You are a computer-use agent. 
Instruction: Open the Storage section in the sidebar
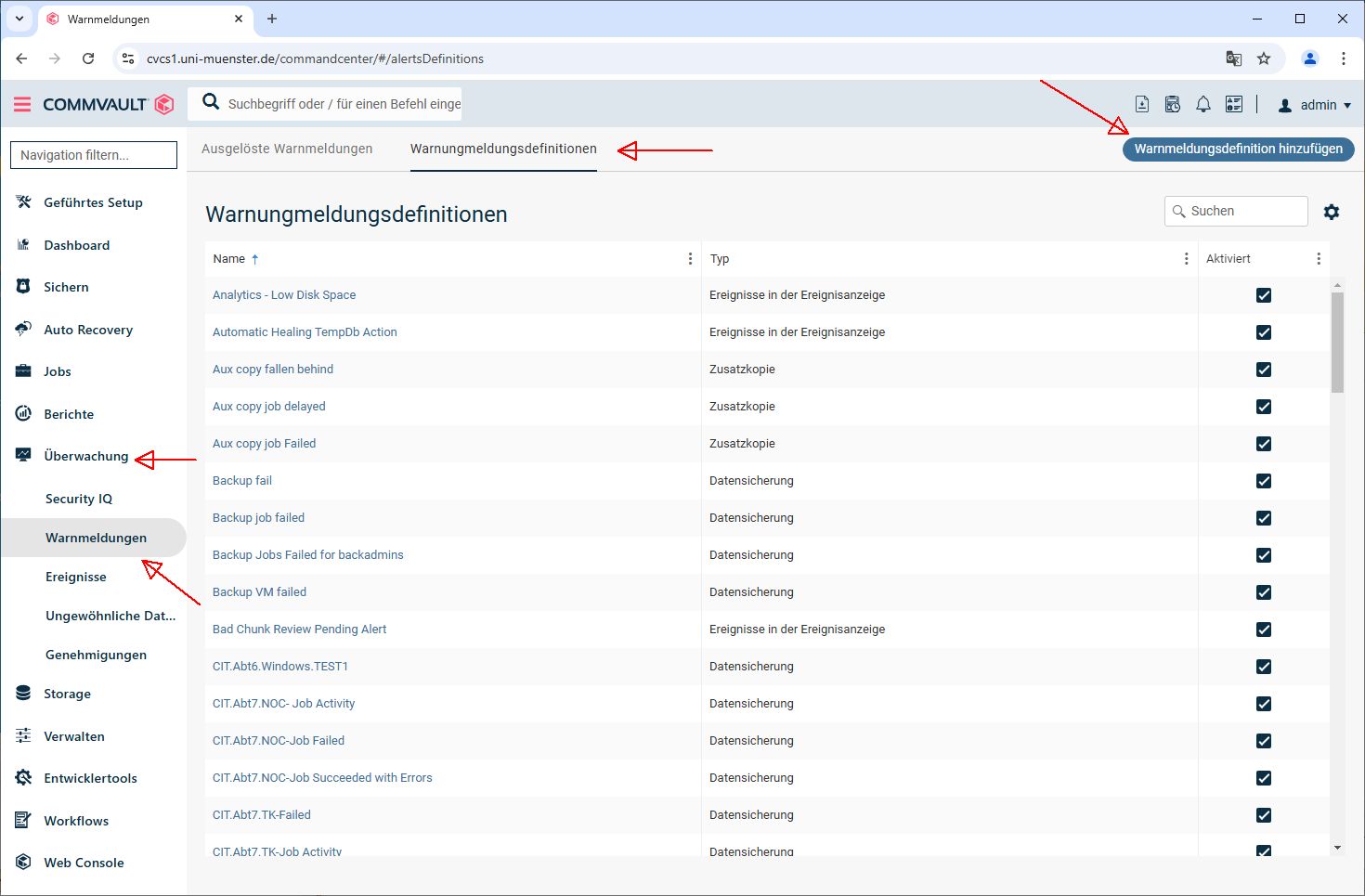coord(67,694)
